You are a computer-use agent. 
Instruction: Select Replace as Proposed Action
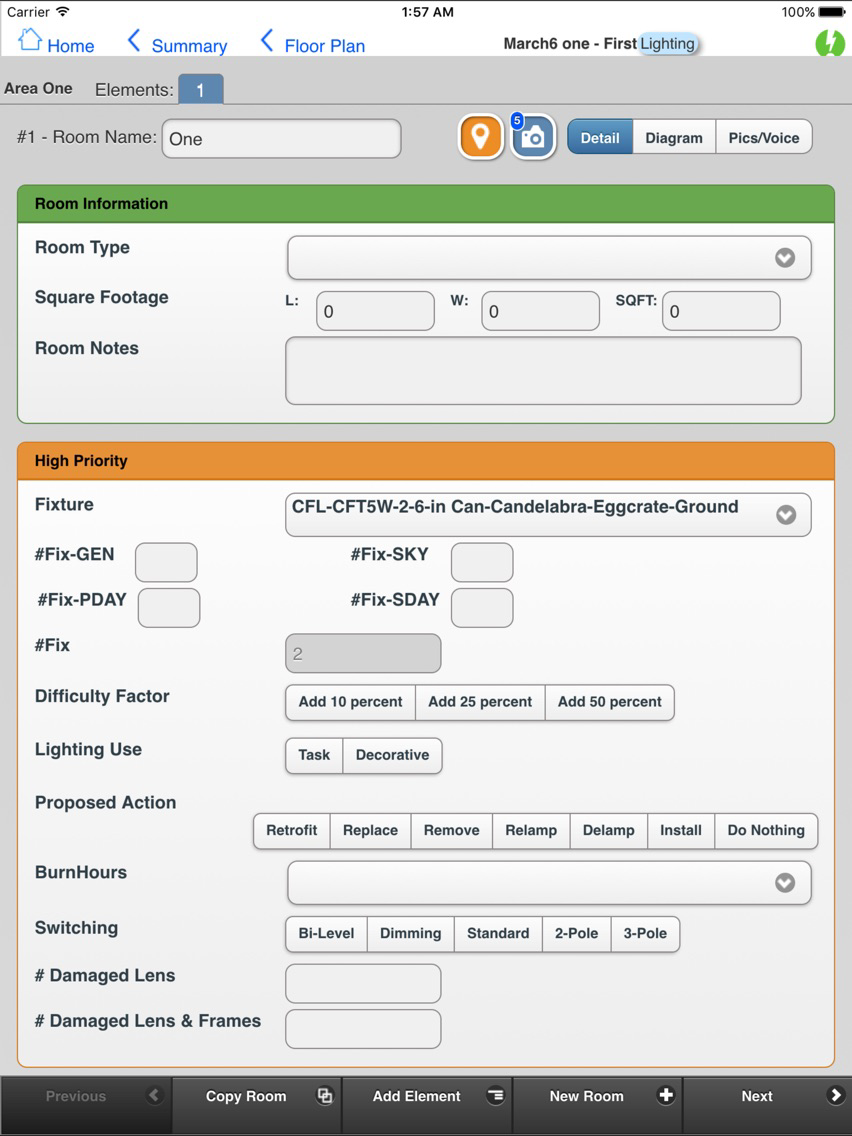point(370,830)
